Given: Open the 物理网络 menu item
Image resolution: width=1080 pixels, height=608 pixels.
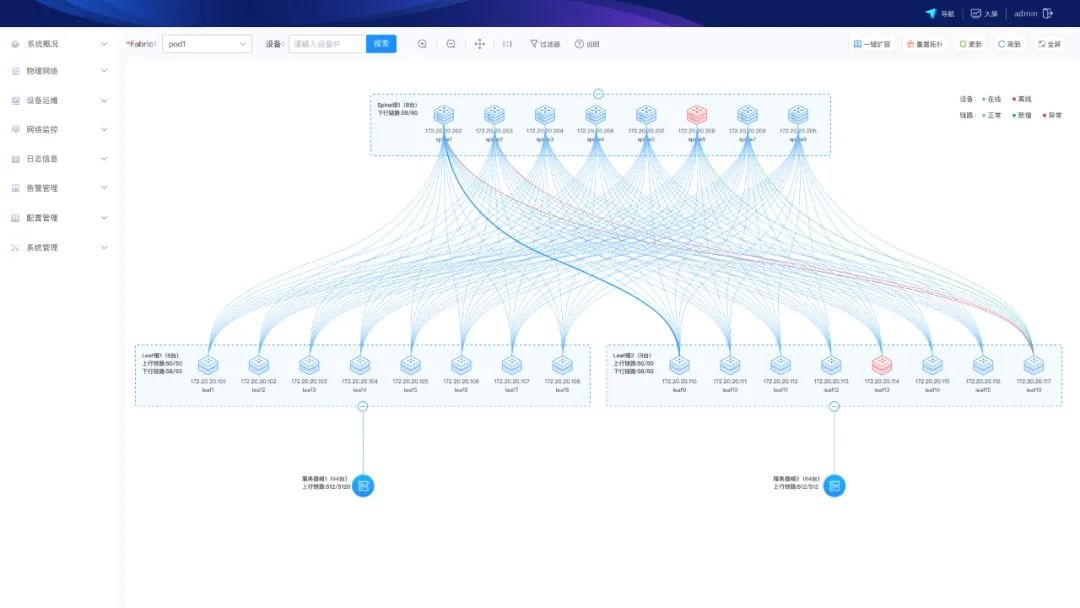Looking at the screenshot, I should [x=58, y=71].
